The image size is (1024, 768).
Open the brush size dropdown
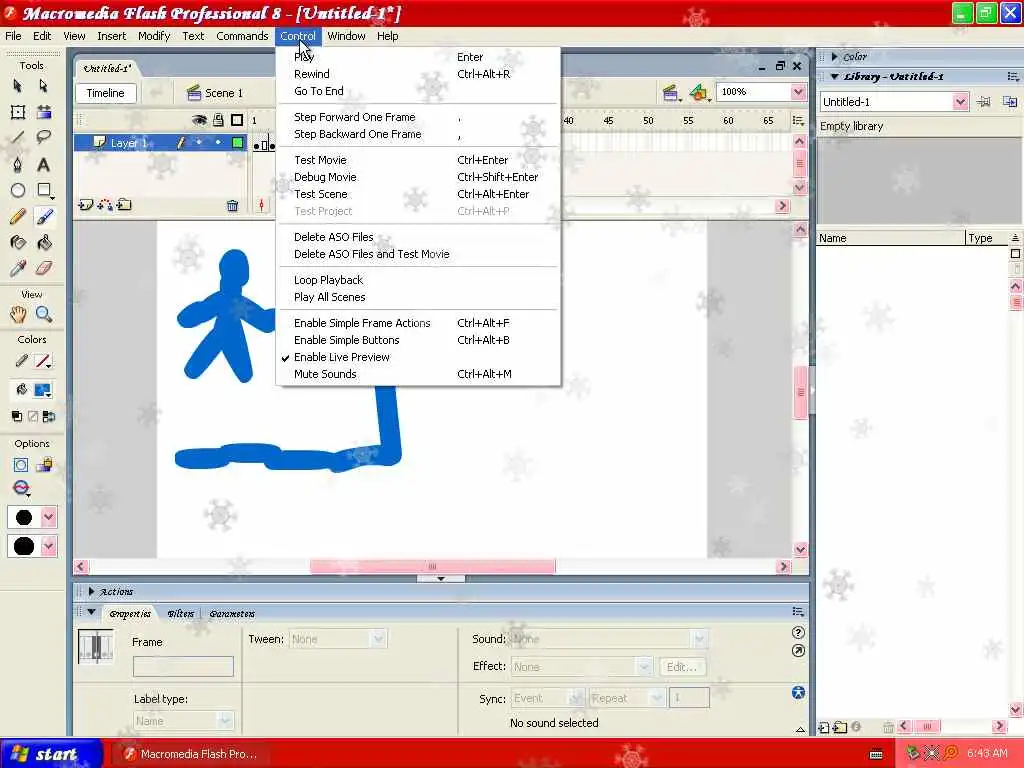tap(48, 517)
